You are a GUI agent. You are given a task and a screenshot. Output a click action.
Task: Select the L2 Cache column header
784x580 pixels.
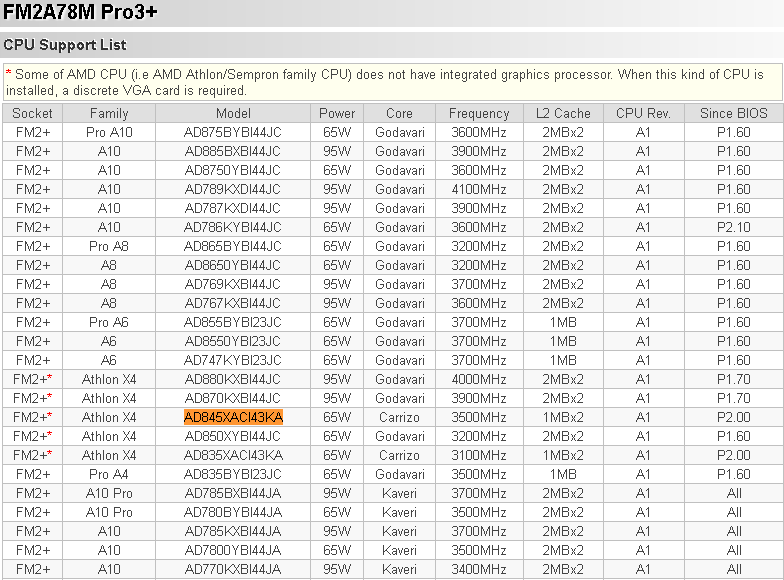point(563,114)
